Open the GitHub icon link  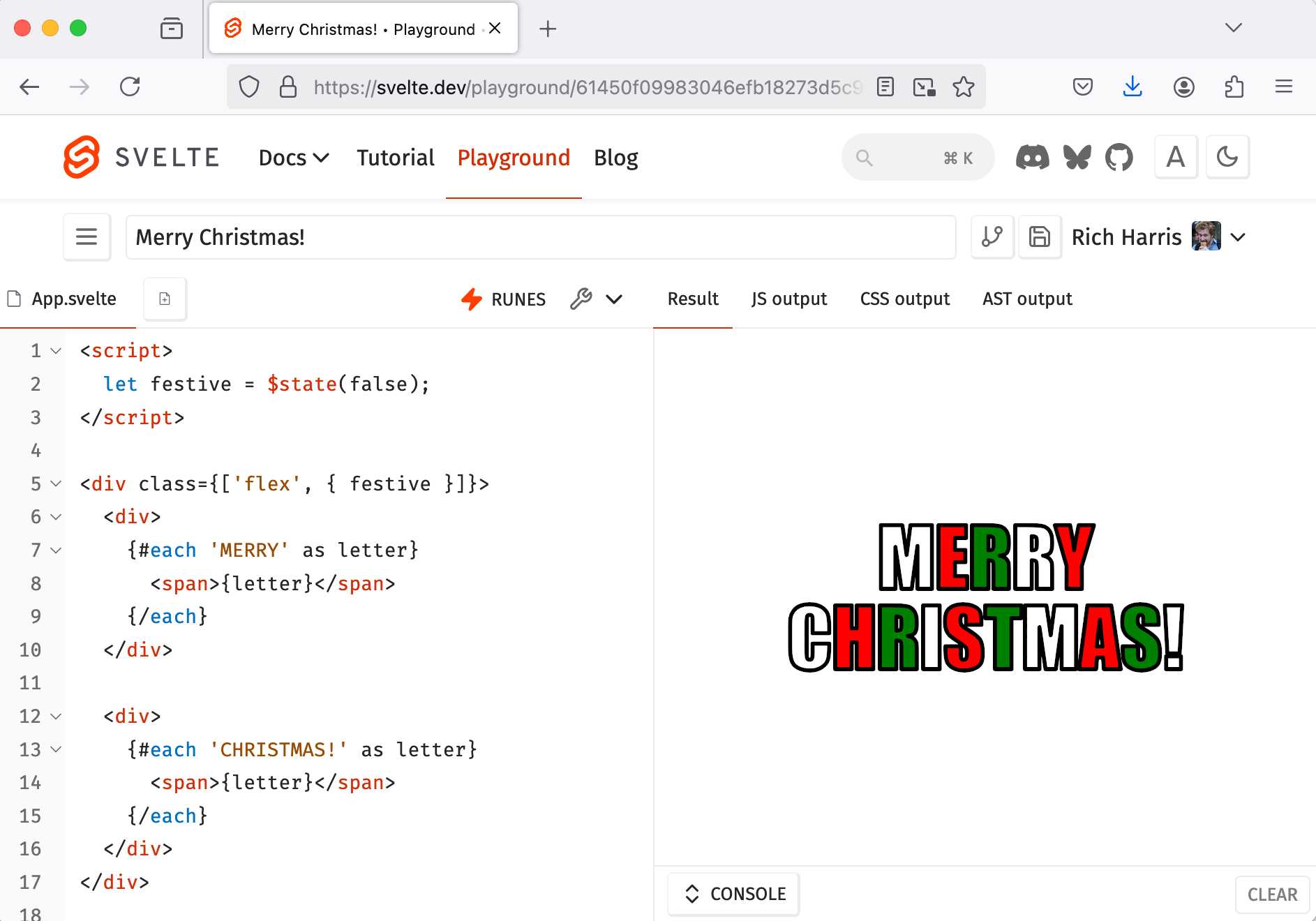pyautogui.click(x=1119, y=158)
